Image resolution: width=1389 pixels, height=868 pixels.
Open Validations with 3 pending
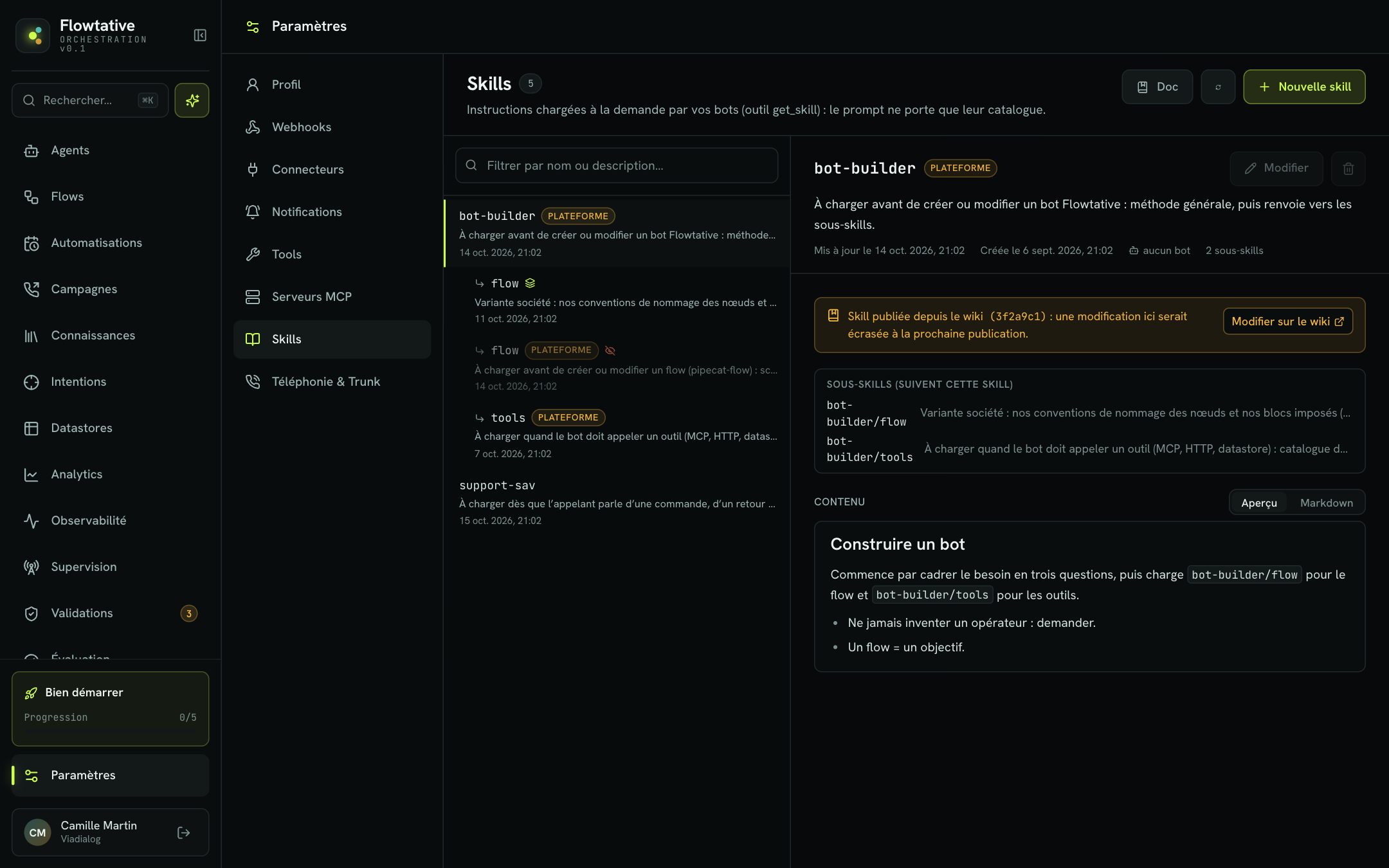[111, 613]
